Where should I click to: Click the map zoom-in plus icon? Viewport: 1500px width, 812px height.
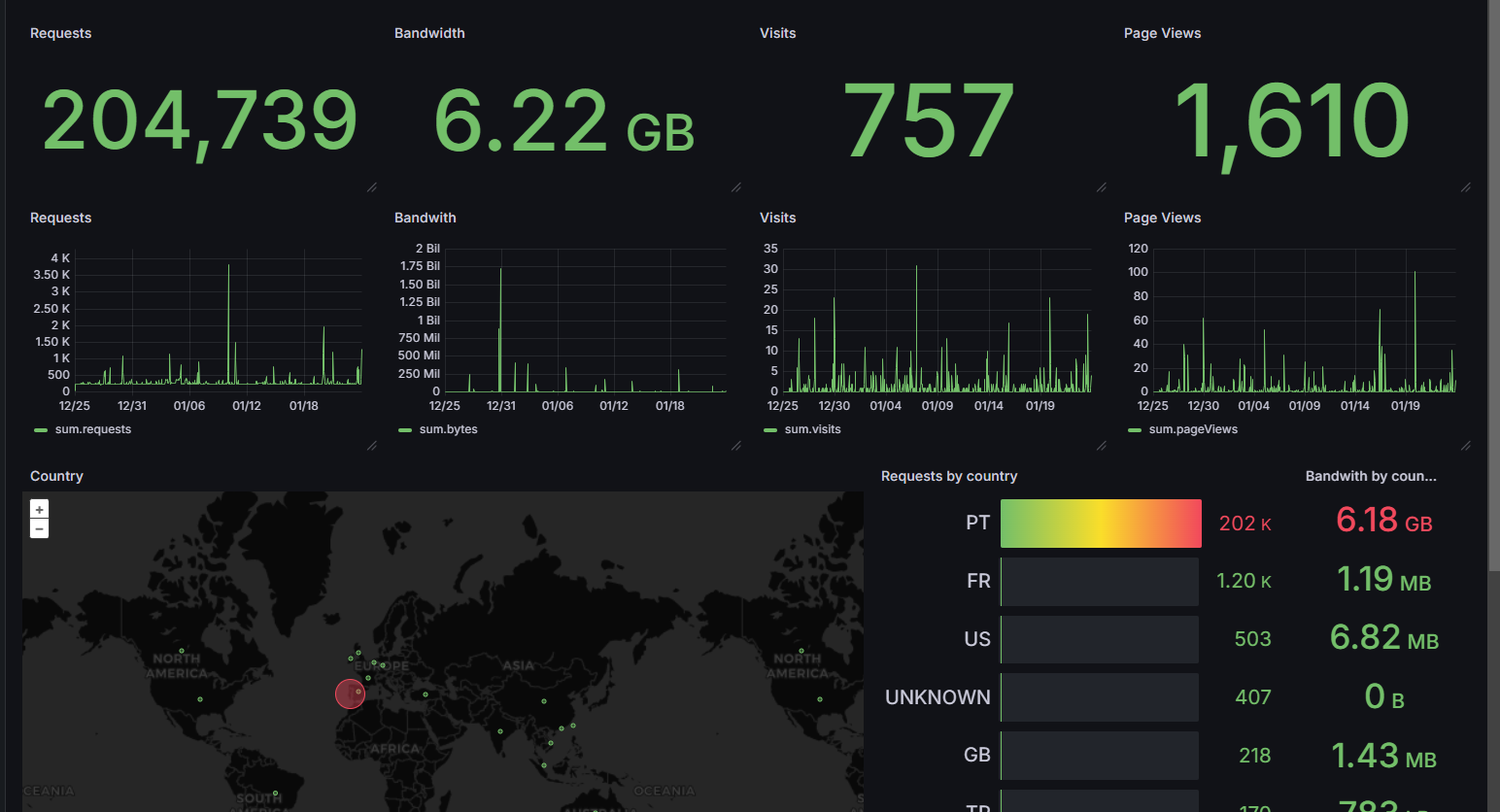pos(39,508)
